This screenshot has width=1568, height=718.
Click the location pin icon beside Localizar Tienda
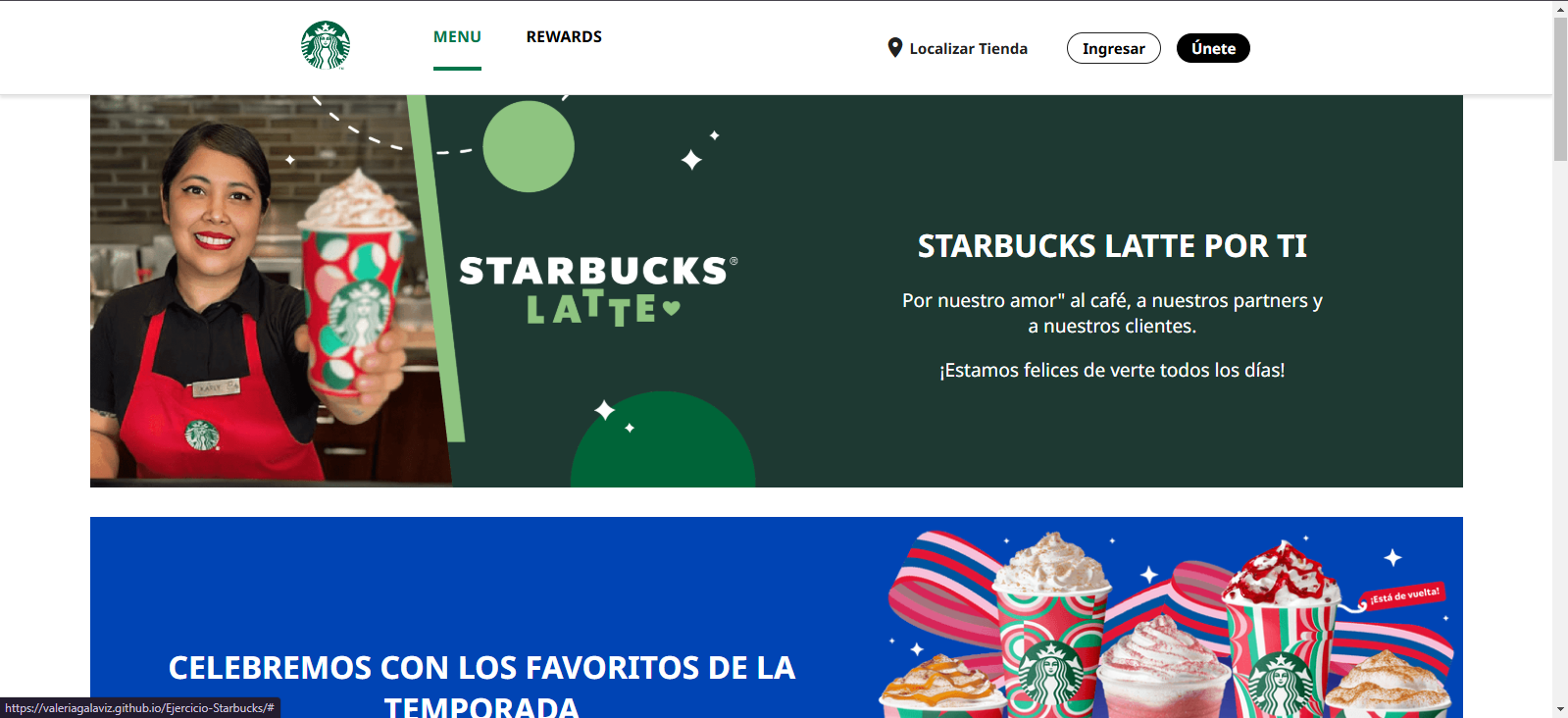click(894, 48)
